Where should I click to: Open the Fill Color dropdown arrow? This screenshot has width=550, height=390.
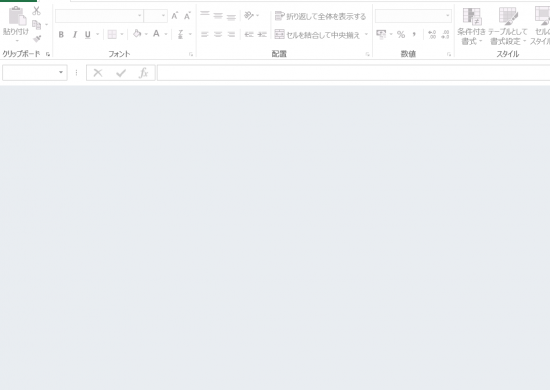point(146,34)
